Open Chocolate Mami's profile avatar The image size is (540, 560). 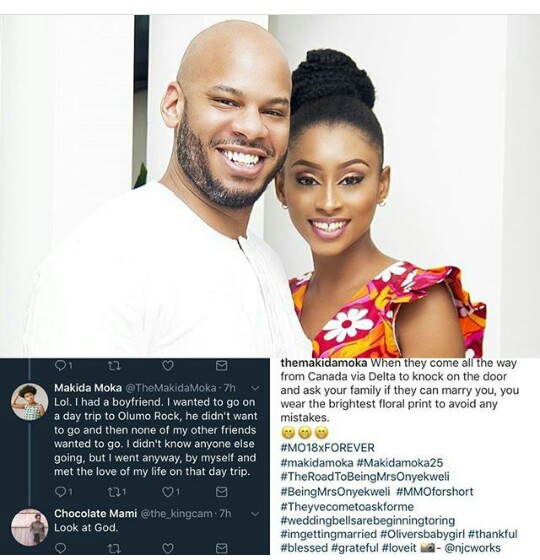click(29, 527)
